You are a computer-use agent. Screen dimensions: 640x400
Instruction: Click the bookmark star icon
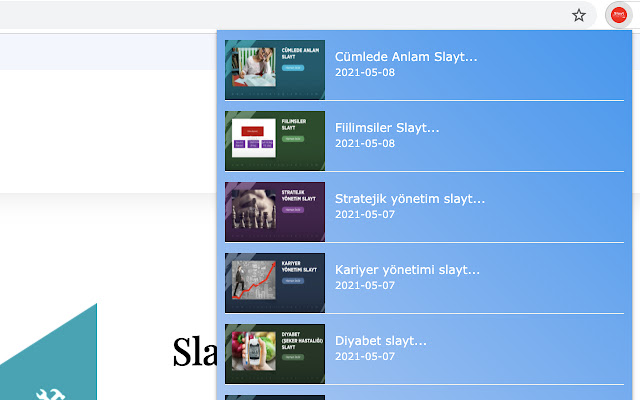(x=579, y=16)
